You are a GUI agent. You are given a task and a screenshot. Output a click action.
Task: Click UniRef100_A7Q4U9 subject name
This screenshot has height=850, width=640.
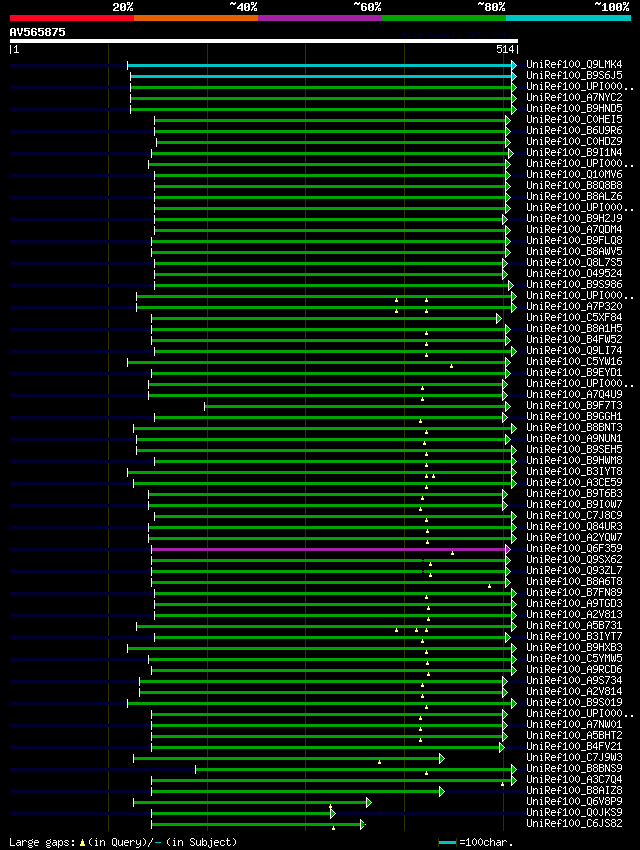[x=574, y=394]
